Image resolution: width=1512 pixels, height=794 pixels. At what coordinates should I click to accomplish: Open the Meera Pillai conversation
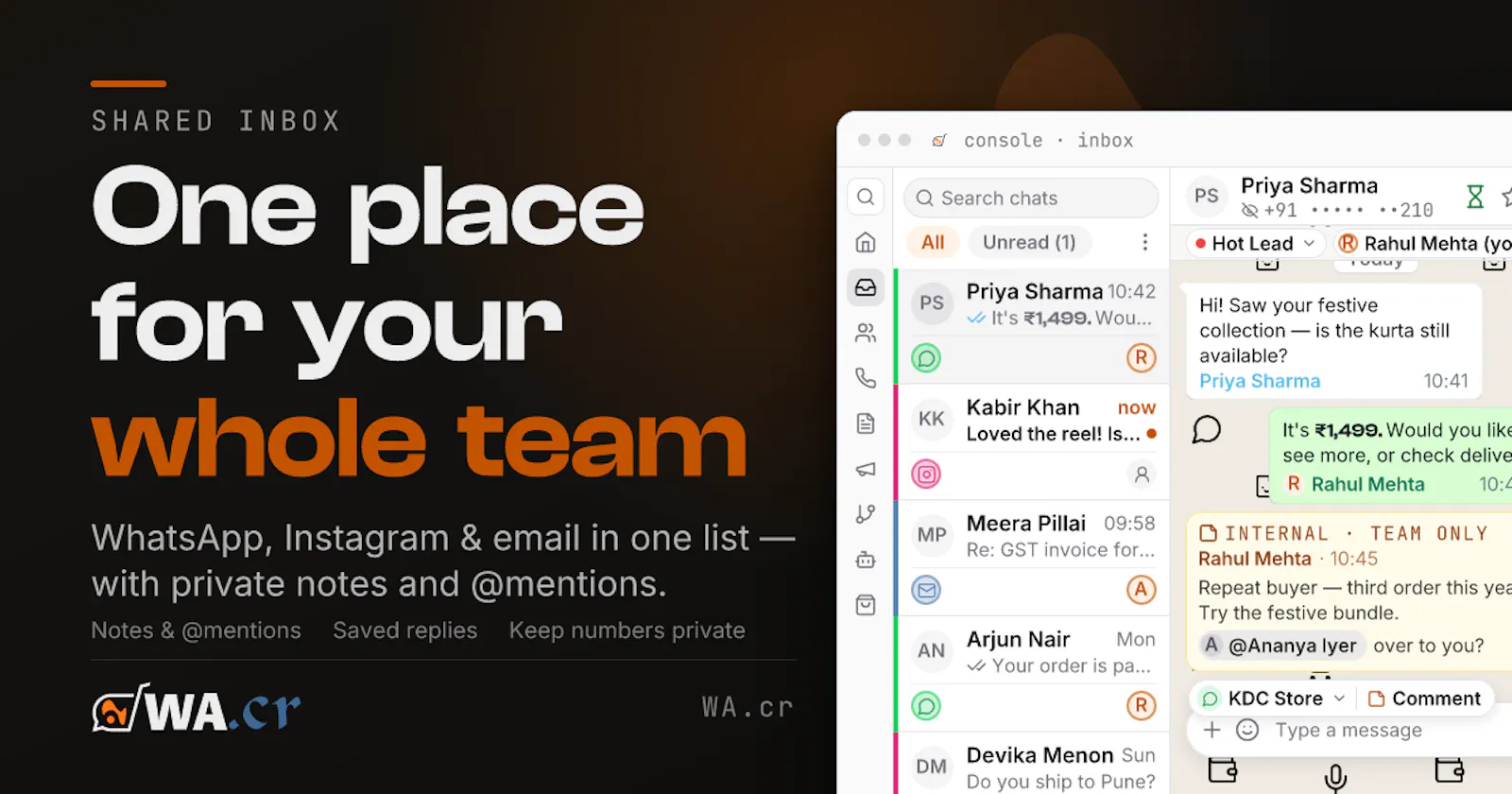1033,559
